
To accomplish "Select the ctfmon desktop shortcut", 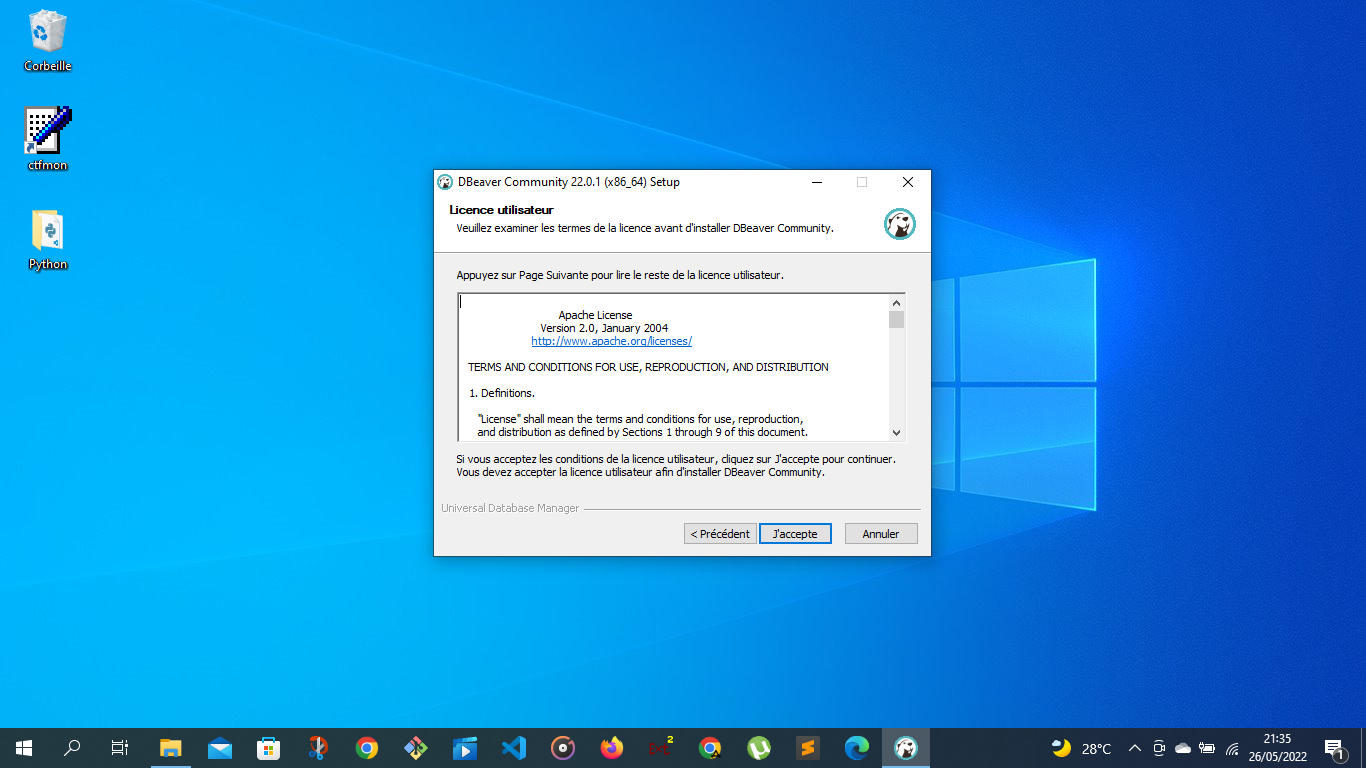I will tap(48, 139).
